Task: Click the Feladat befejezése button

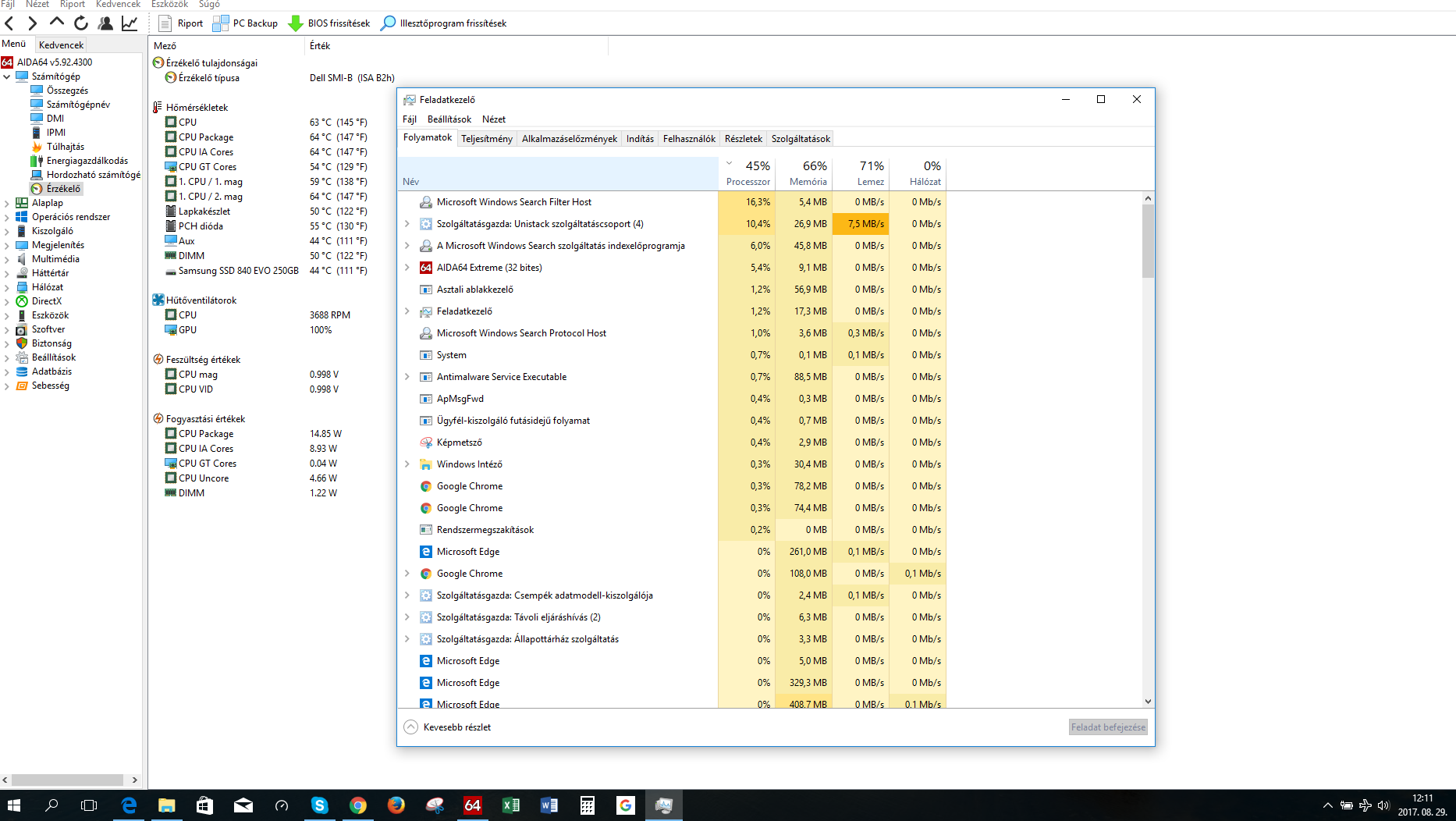Action: coord(1108,727)
